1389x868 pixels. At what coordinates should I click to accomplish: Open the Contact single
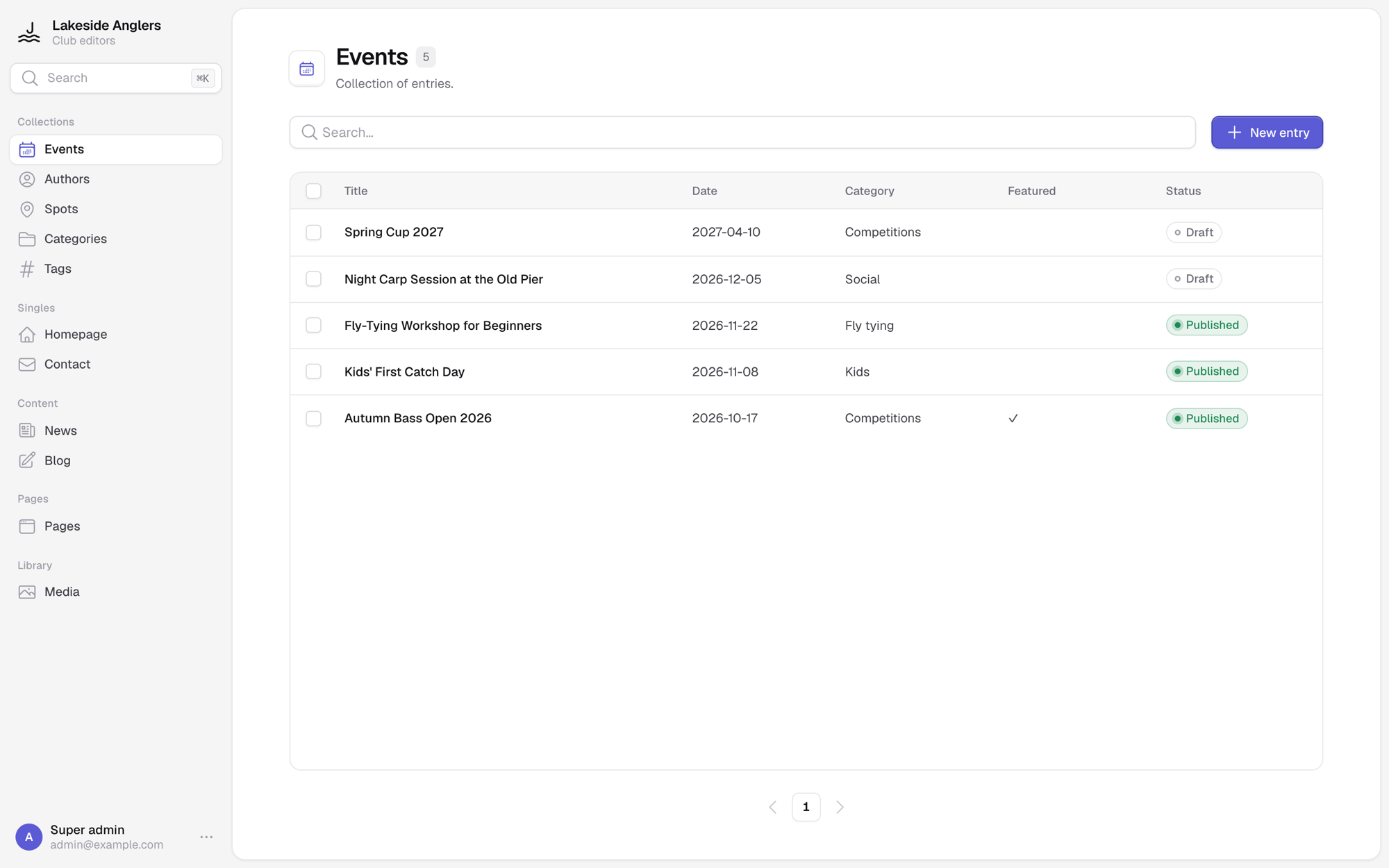(116, 365)
